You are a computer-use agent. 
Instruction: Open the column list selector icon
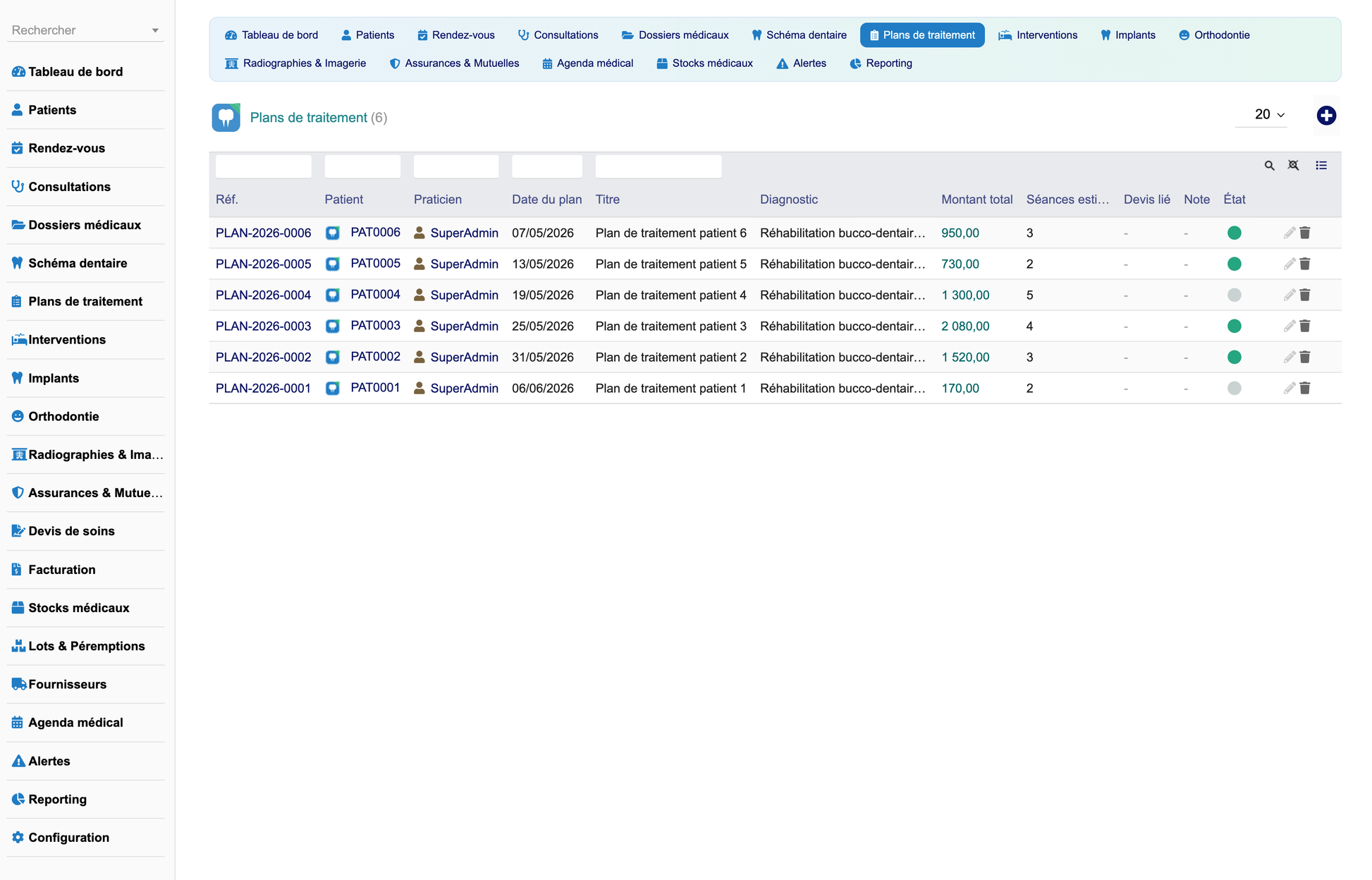click(1321, 166)
